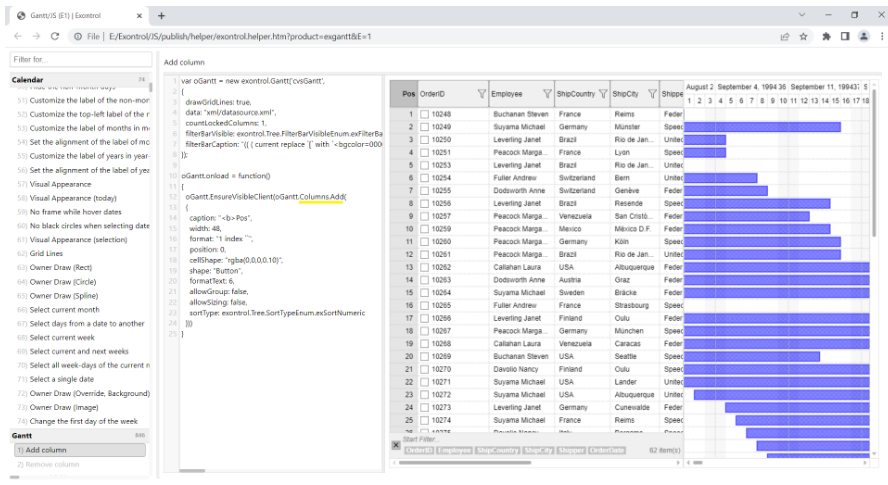The image size is (888, 485).
Task: Click the OrderDate filter bar button
Action: (x=607, y=451)
